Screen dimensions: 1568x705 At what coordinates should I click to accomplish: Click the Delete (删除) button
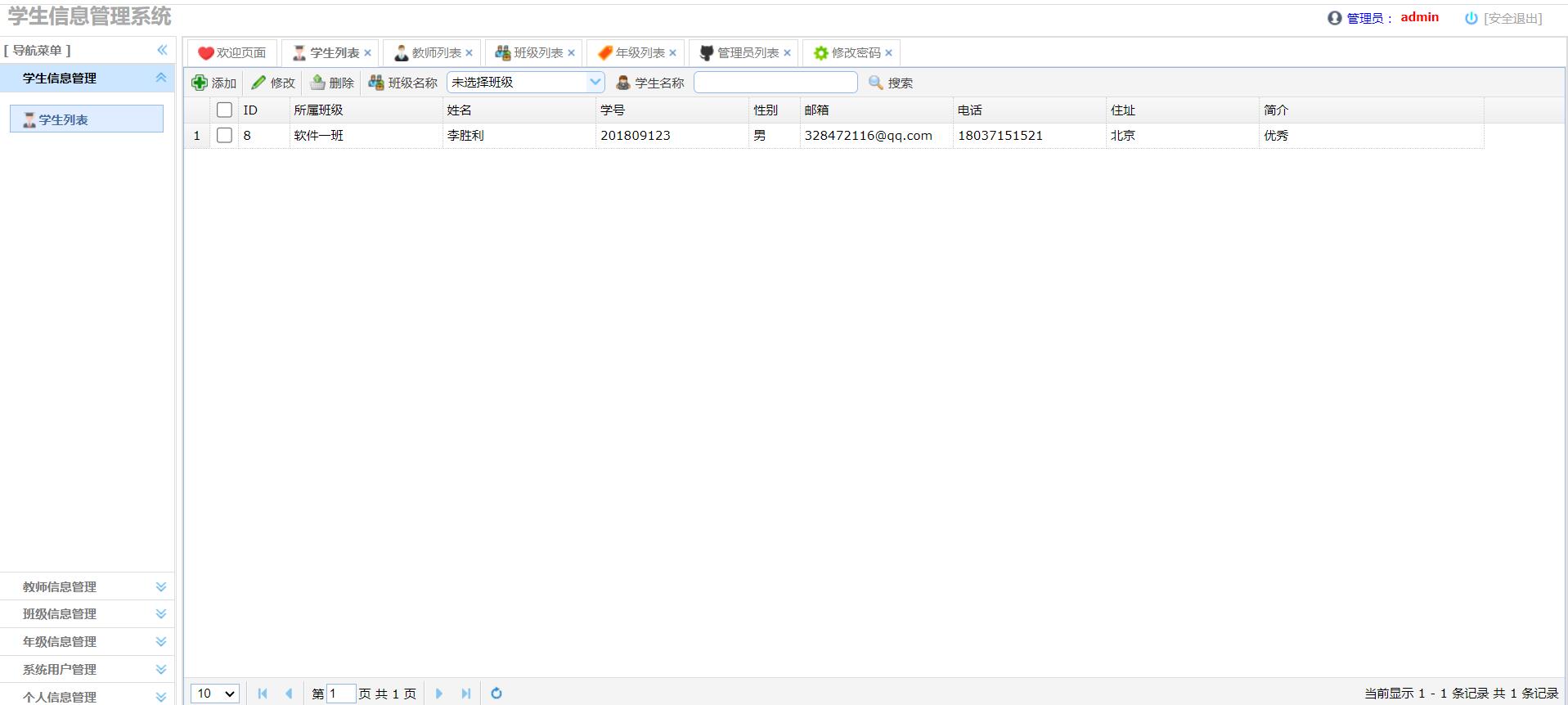(x=332, y=83)
